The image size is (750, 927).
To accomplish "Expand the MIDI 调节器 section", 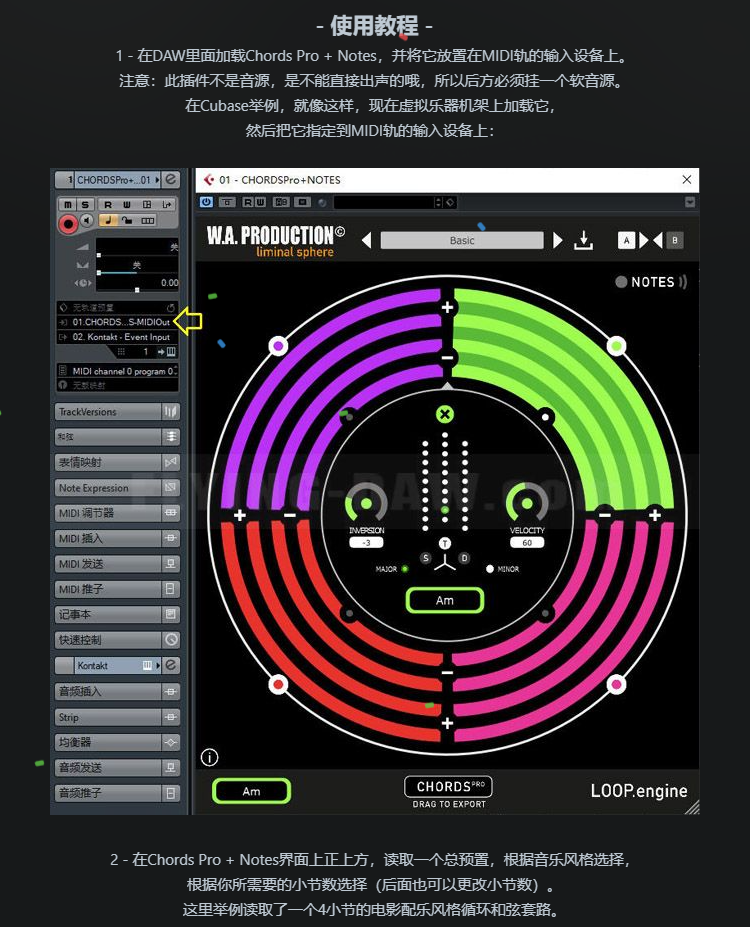I will tap(117, 513).
